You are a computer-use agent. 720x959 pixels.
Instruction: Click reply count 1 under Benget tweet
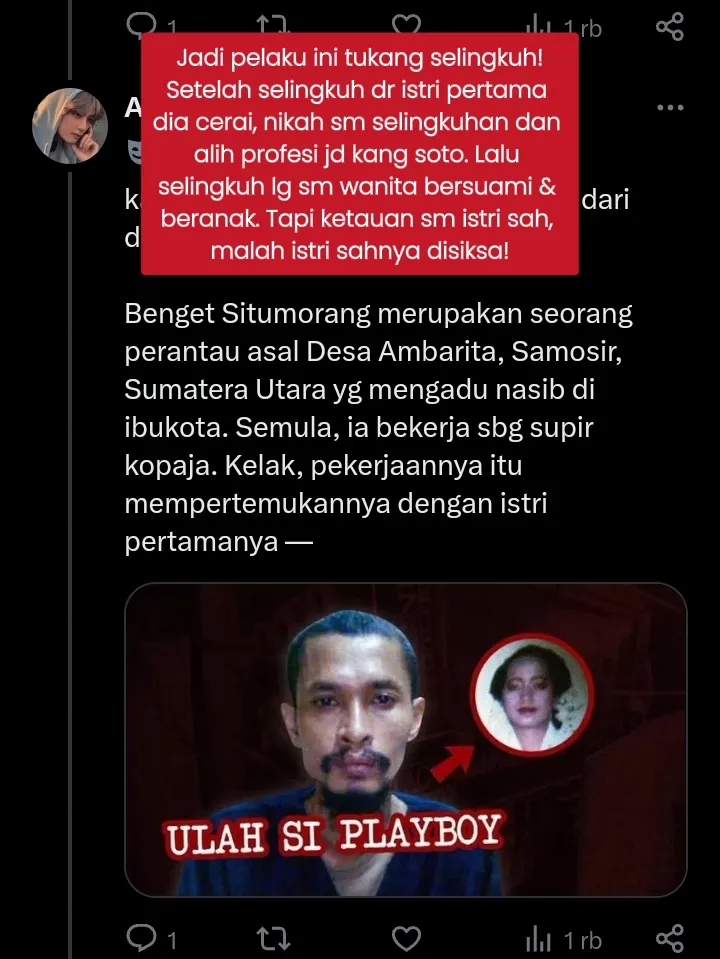pyautogui.click(x=172, y=940)
